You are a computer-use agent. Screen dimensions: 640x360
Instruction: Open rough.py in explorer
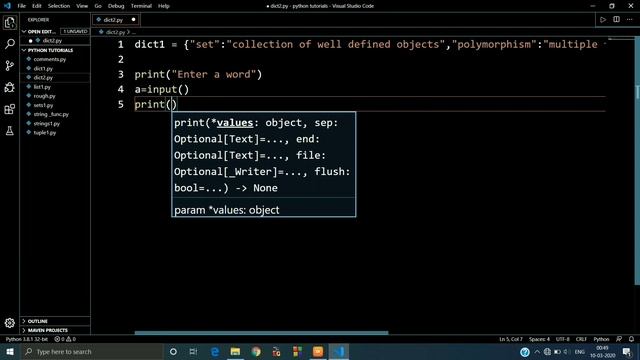coord(44,96)
